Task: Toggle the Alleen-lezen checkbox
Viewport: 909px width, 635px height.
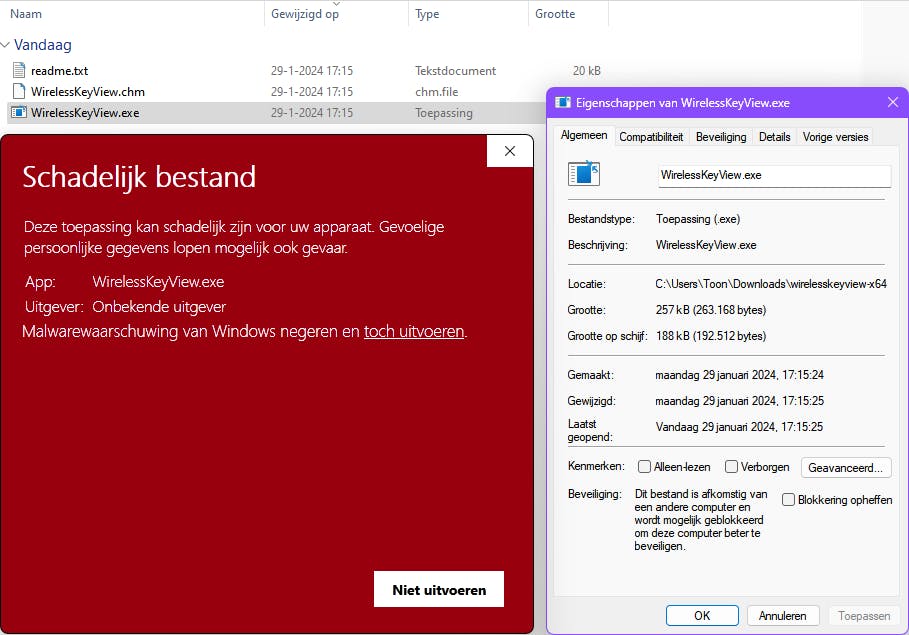Action: click(644, 467)
